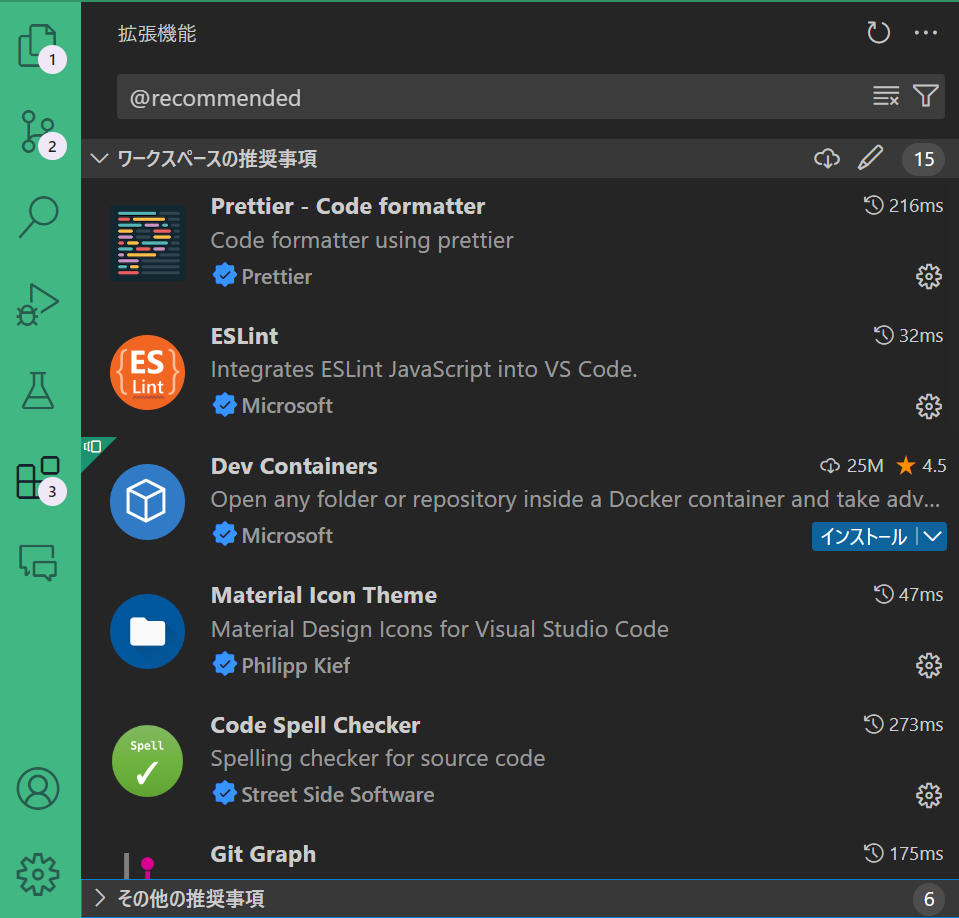Image resolution: width=959 pixels, height=918 pixels.
Task: Collapse the ワークスペースの推奨事項 section
Action: click(x=98, y=158)
